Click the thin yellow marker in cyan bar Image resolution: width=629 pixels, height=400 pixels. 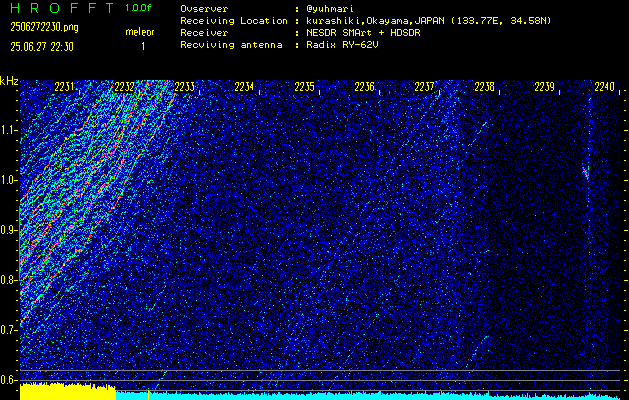point(148,395)
